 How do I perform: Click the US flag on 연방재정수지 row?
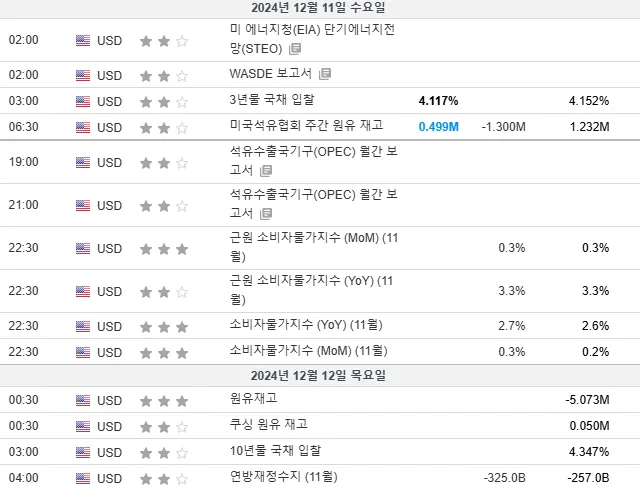point(83,478)
